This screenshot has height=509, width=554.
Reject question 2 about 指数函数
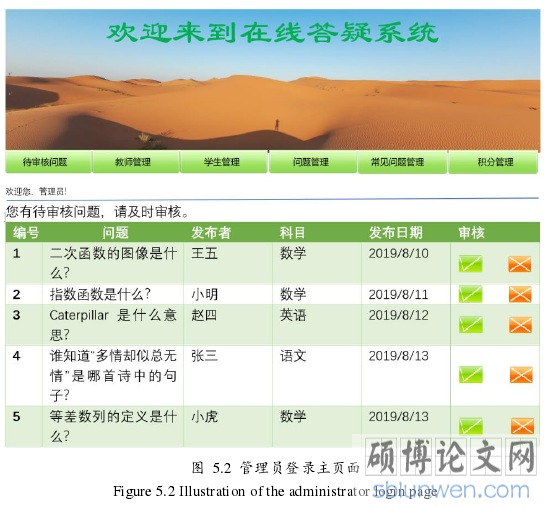tap(520, 294)
